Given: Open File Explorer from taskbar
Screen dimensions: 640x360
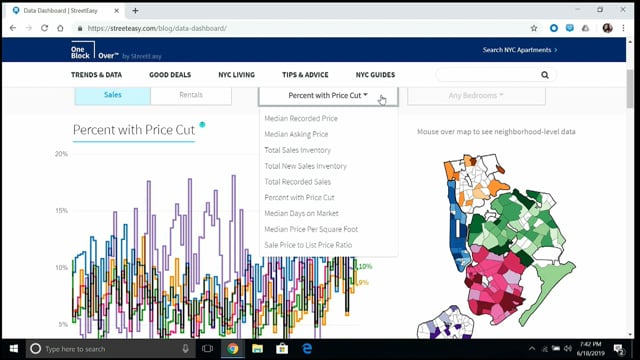Looking at the screenshot, I should pyautogui.click(x=257, y=349).
